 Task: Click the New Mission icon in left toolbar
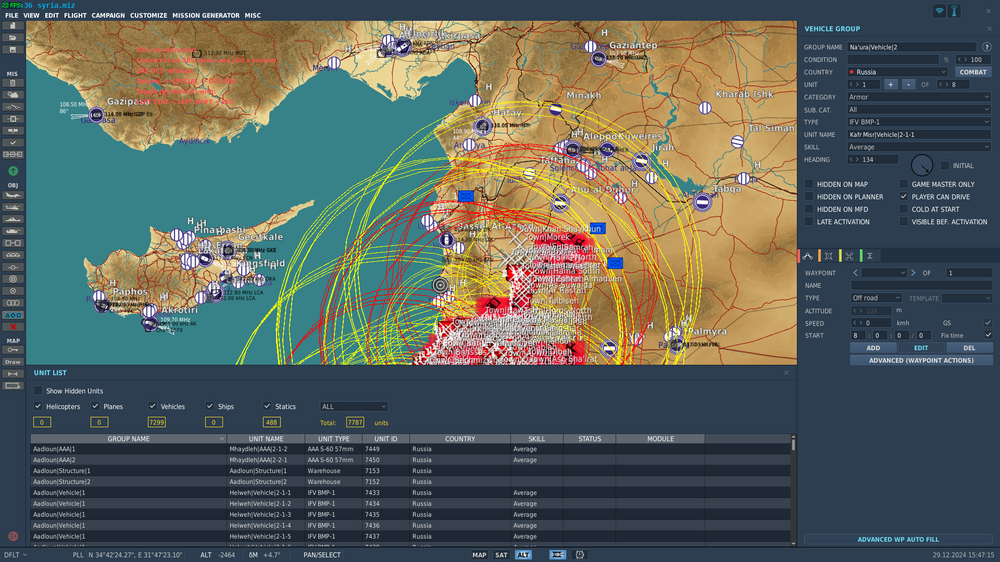pyautogui.click(x=13, y=26)
